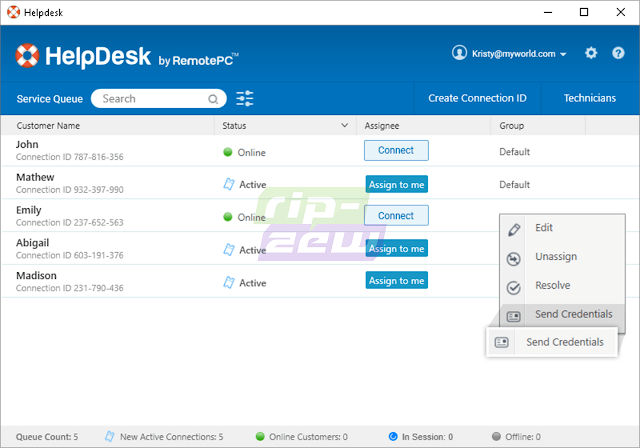This screenshot has width=640, height=448.
Task: Click the Assignee column header
Action: point(382,126)
